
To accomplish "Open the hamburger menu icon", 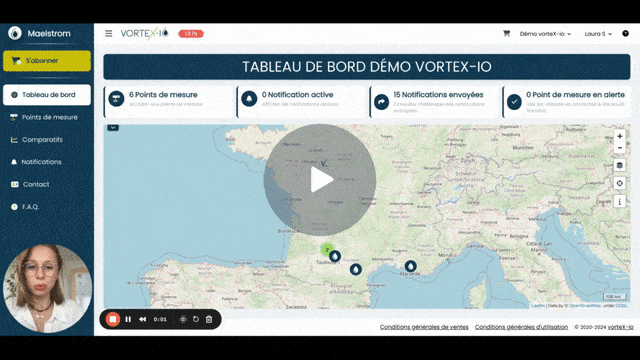I will [108, 33].
